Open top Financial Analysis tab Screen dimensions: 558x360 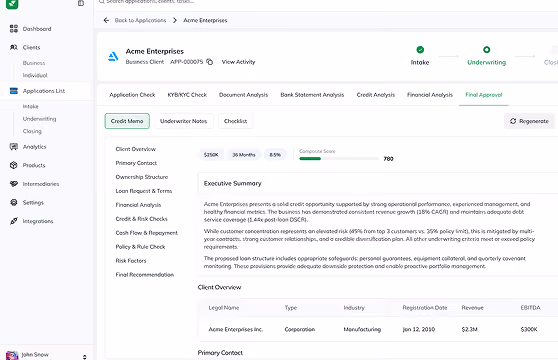coord(430,95)
